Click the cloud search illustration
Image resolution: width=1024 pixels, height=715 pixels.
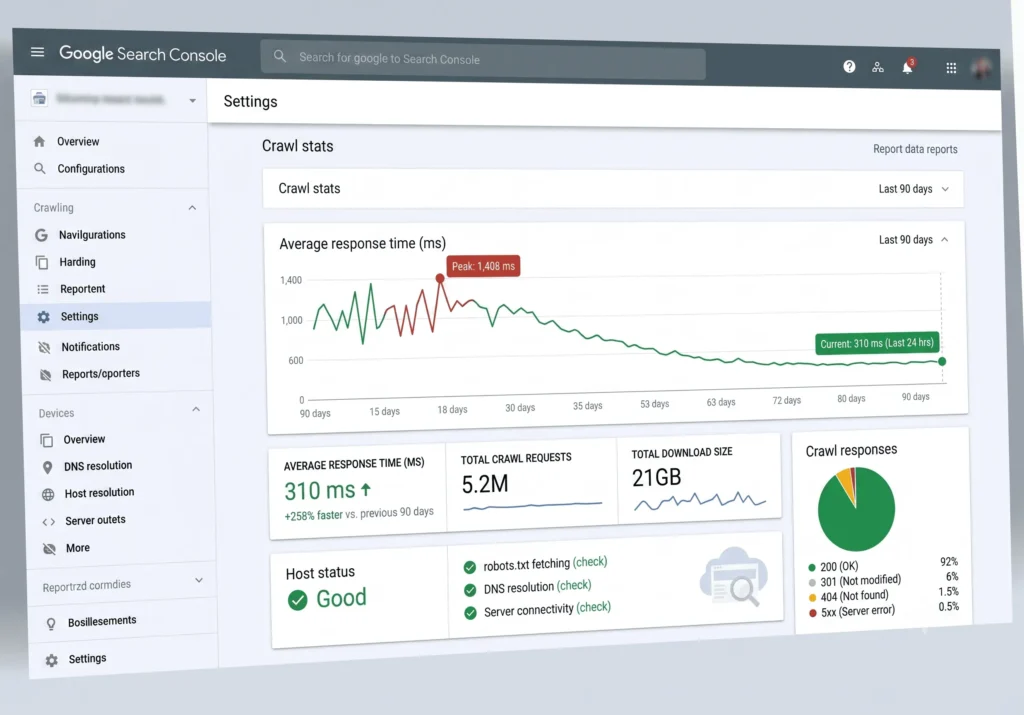click(733, 576)
